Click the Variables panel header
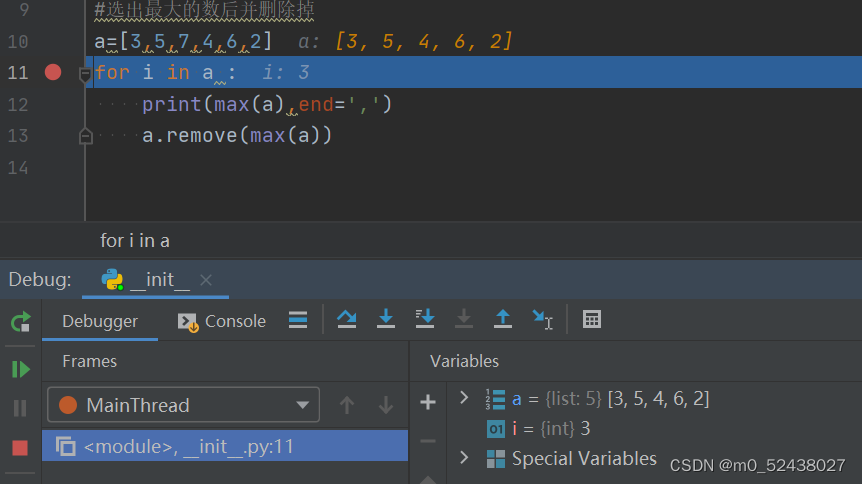 (465, 361)
